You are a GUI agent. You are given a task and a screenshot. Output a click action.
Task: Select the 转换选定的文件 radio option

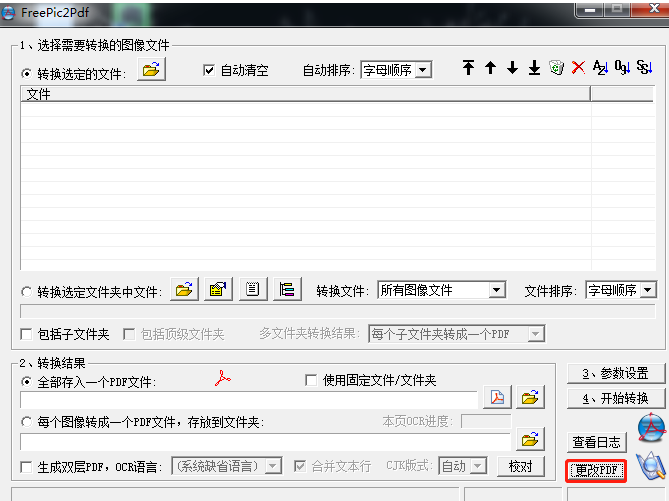26,74
